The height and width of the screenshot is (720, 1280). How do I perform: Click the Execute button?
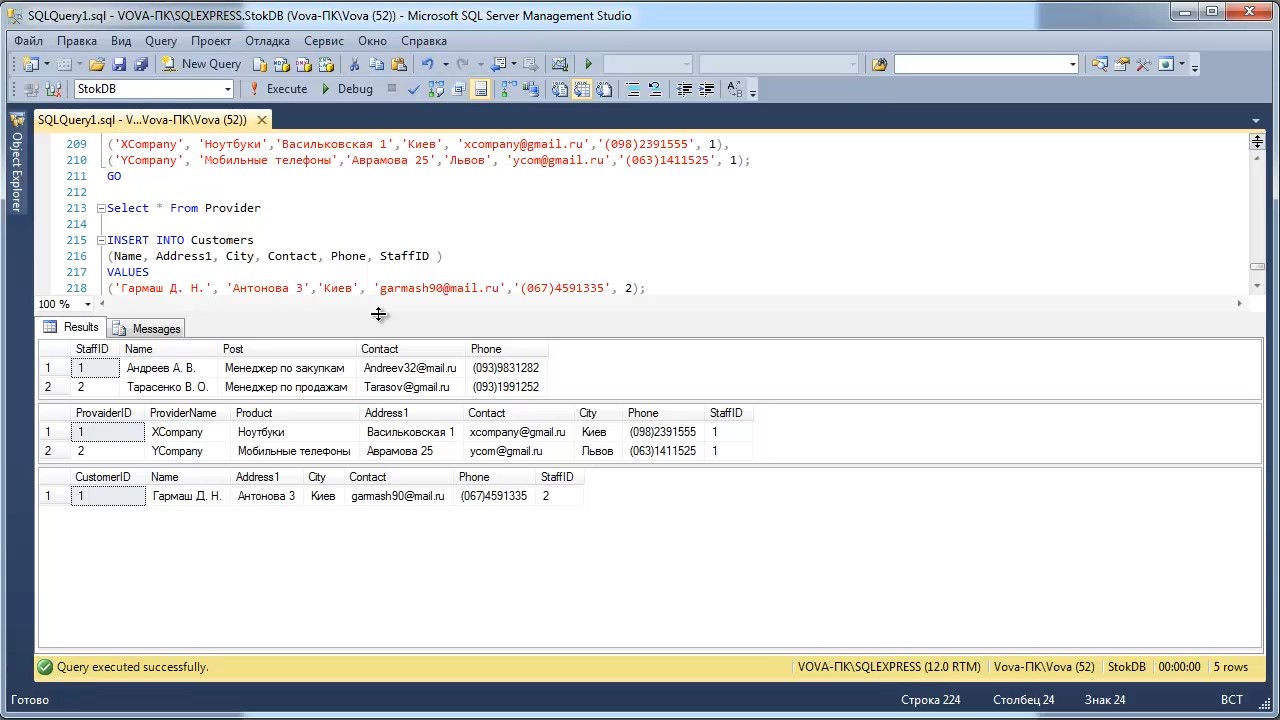point(277,89)
